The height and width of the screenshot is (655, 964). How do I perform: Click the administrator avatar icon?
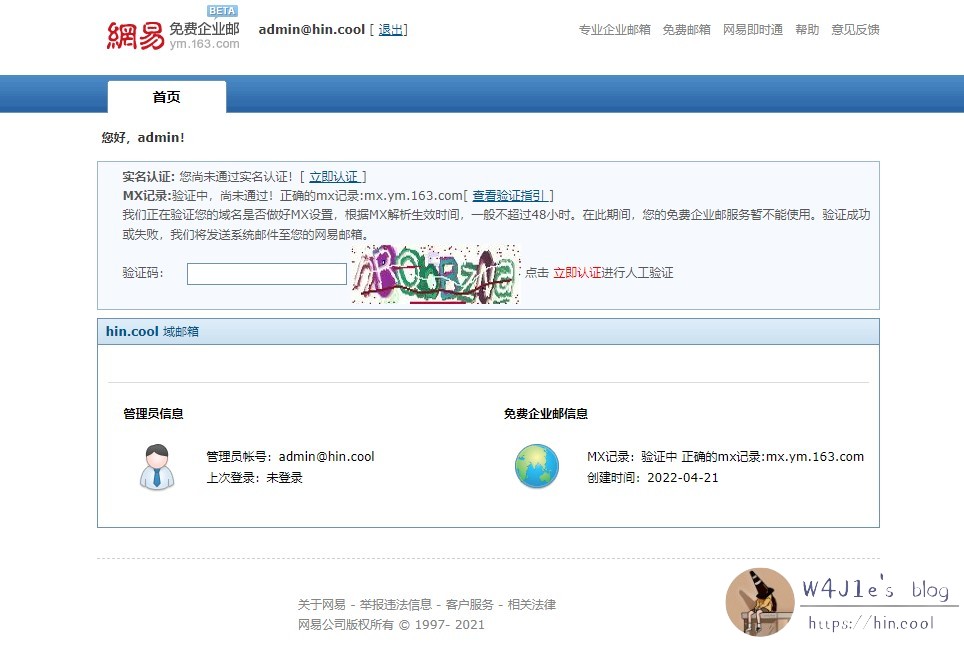point(157,467)
